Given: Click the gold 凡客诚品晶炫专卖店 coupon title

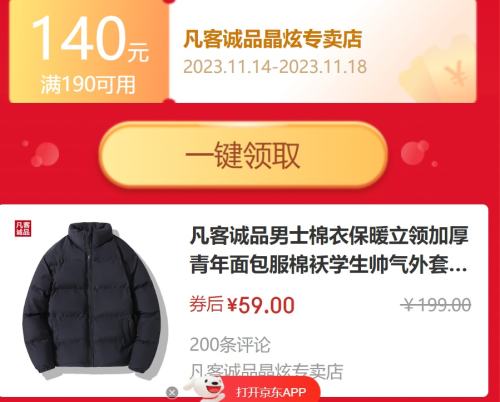Looking at the screenshot, I should pos(273,39).
